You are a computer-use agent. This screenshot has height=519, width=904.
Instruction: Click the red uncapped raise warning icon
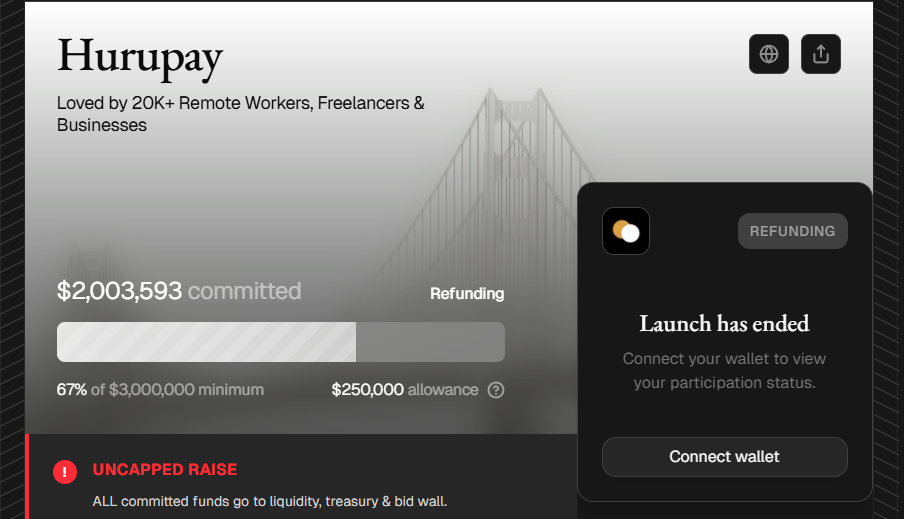tap(65, 471)
